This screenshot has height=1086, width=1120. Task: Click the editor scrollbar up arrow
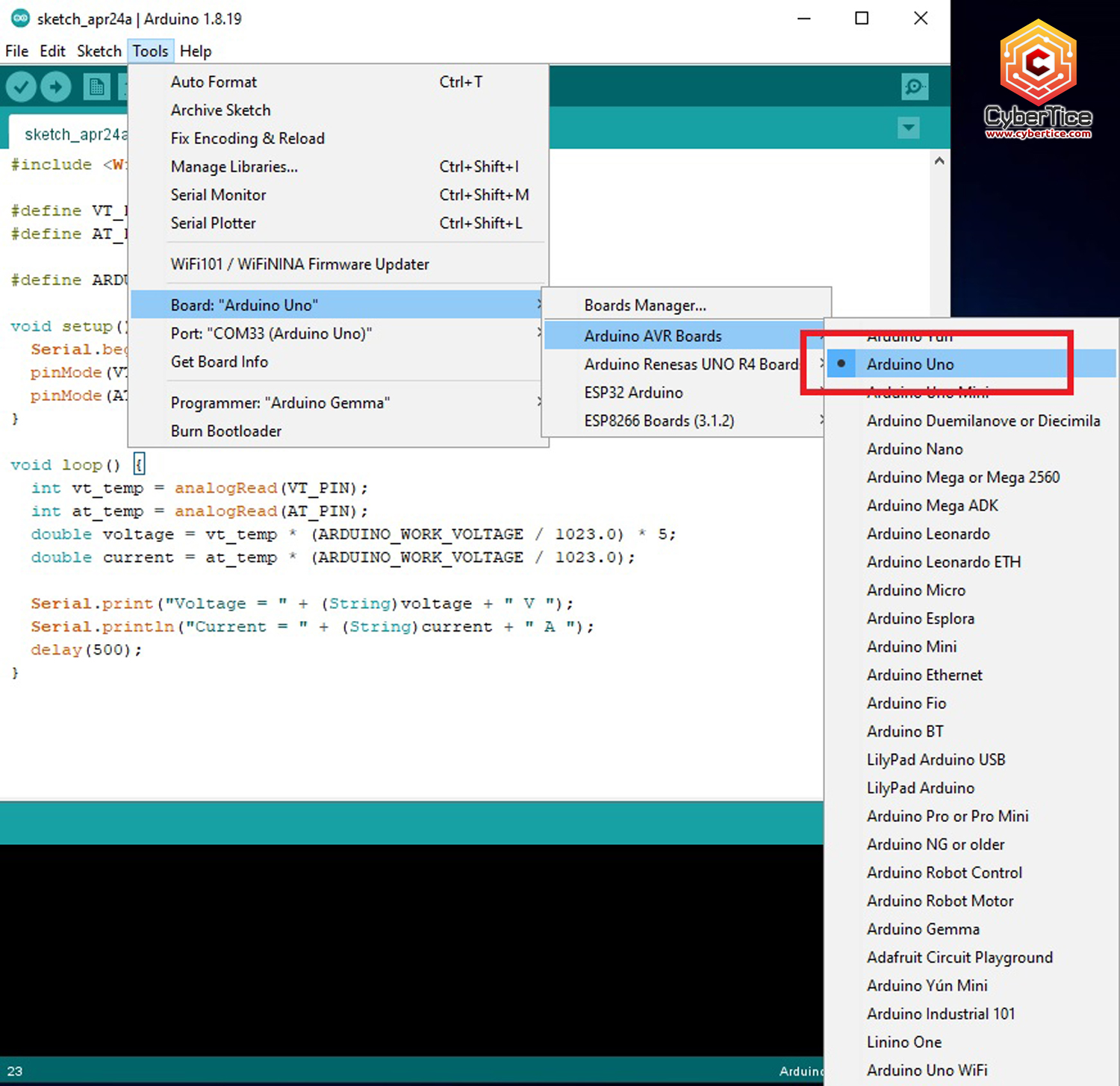939,161
